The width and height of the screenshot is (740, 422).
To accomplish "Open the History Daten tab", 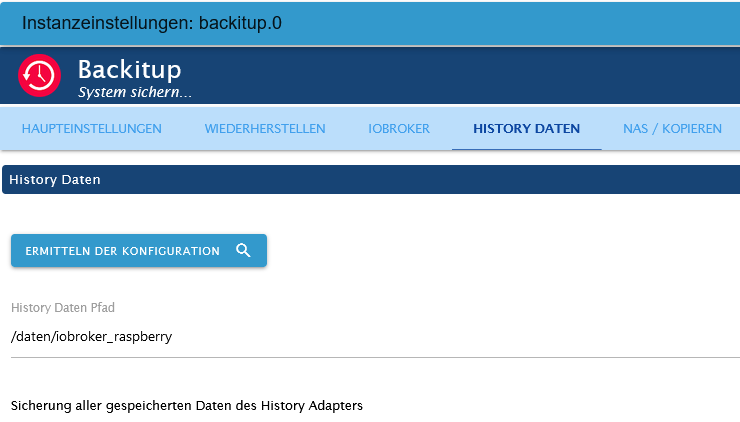I will (526, 128).
